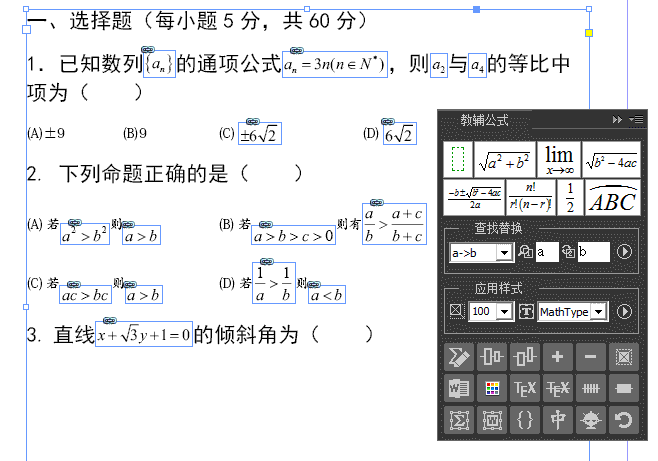Insert the square root a²+b² formula template
This screenshot has height=461, width=658.
504,160
